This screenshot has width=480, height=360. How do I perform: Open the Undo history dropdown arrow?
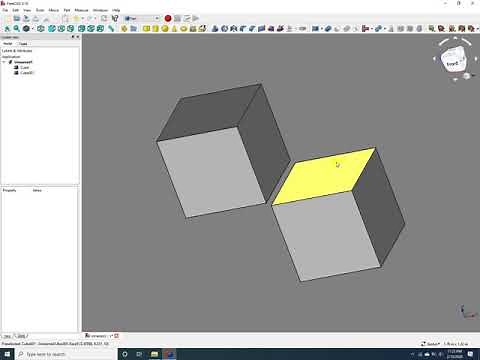coord(83,18)
